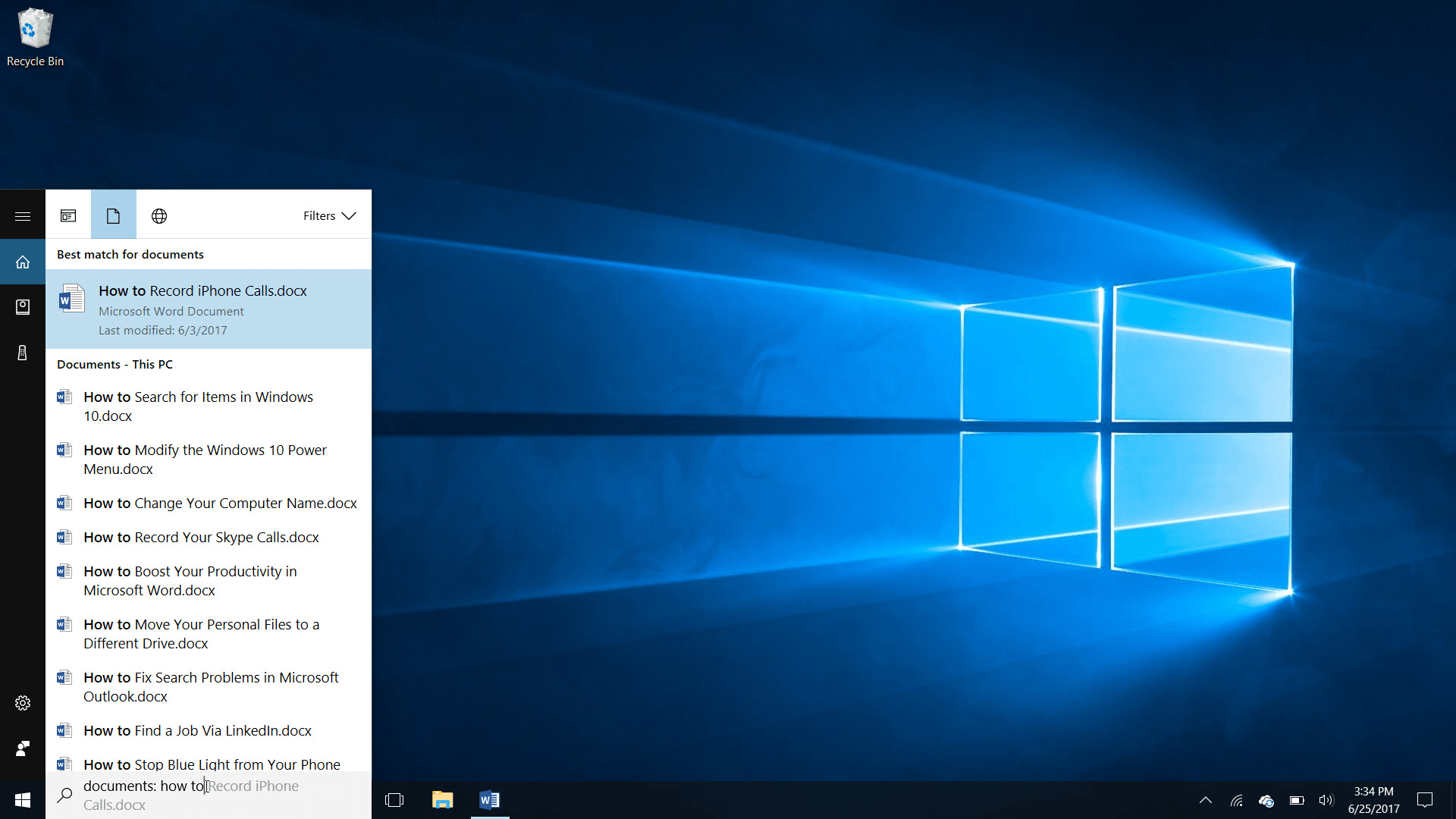Open How to Find a Job Via LinkedIn.docx

point(197,731)
